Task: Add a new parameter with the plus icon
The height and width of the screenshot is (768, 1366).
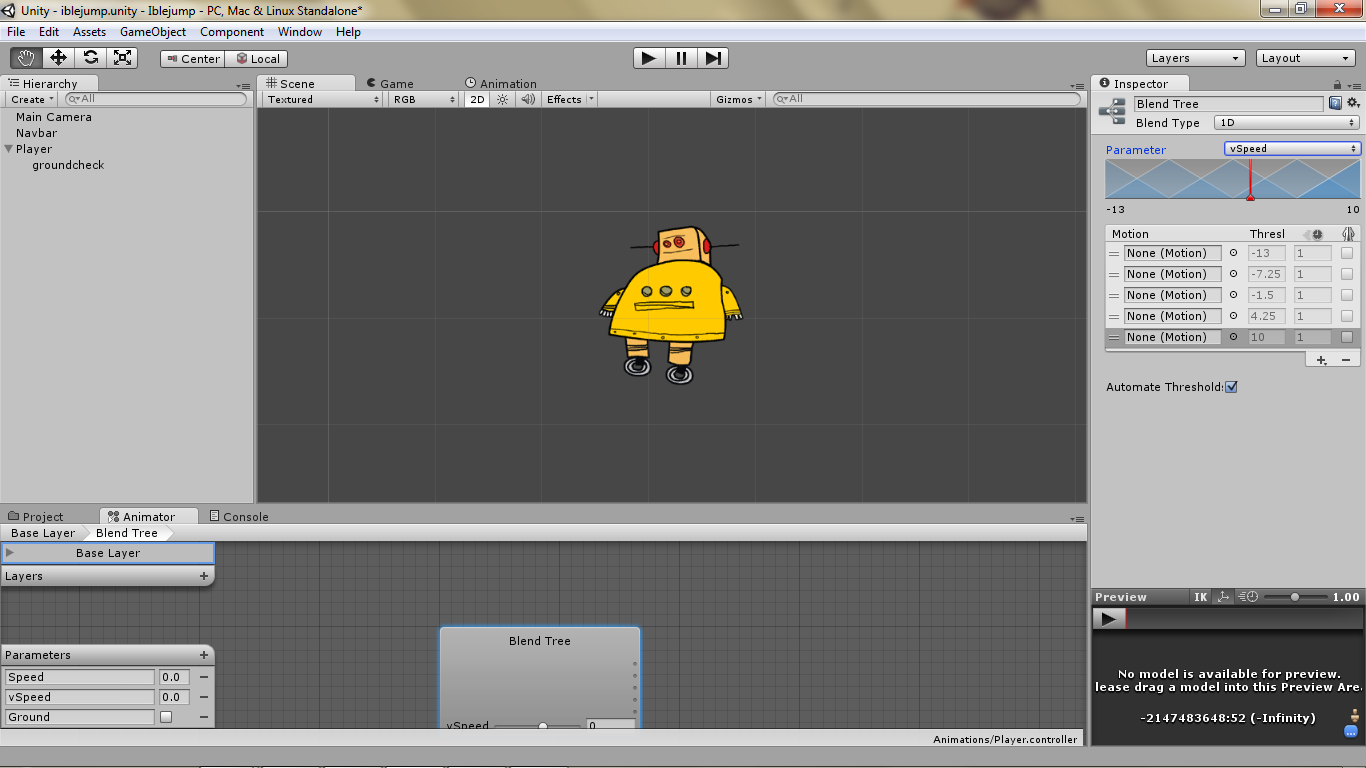Action: (x=204, y=655)
